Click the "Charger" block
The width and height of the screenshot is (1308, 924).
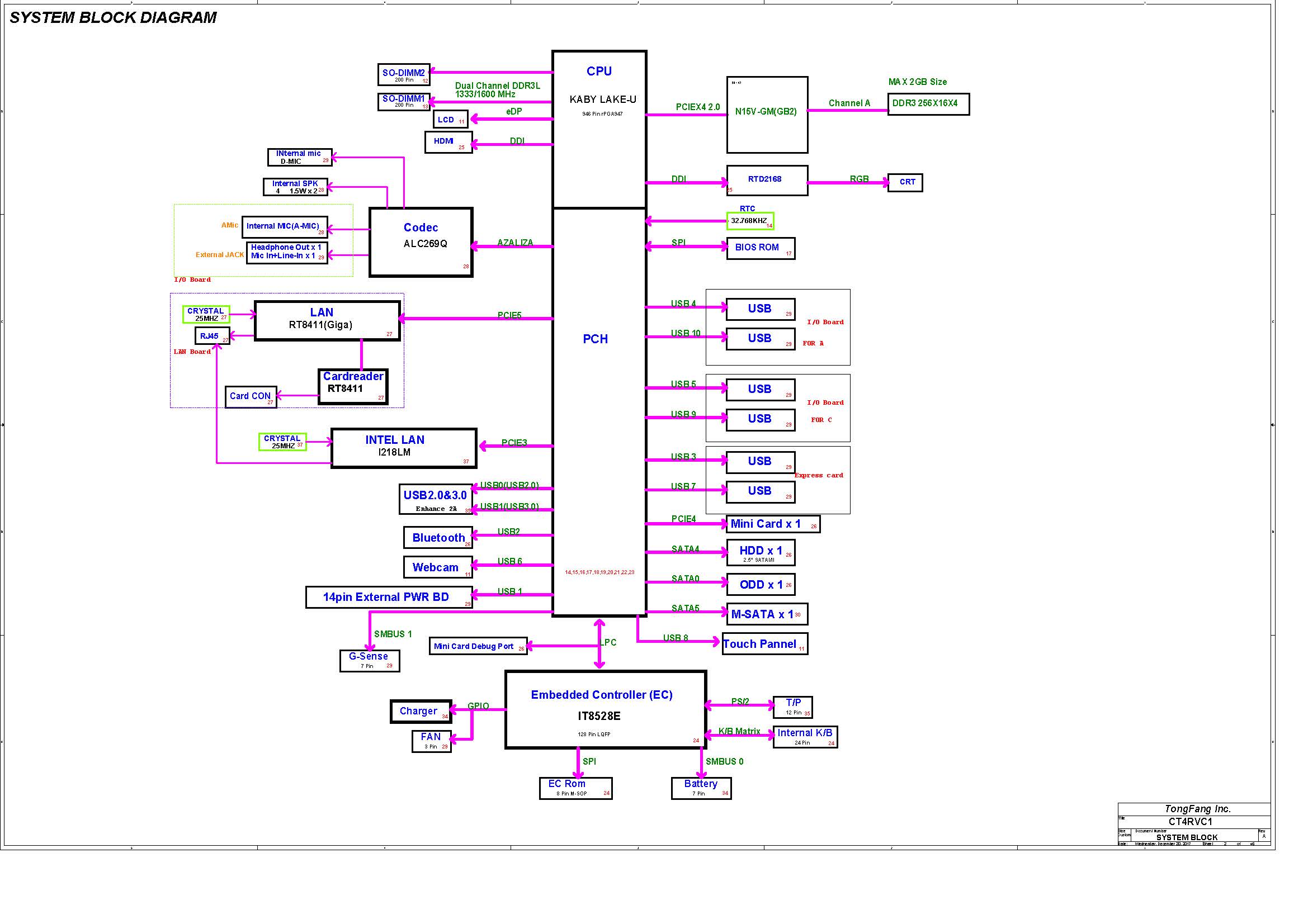click(421, 712)
